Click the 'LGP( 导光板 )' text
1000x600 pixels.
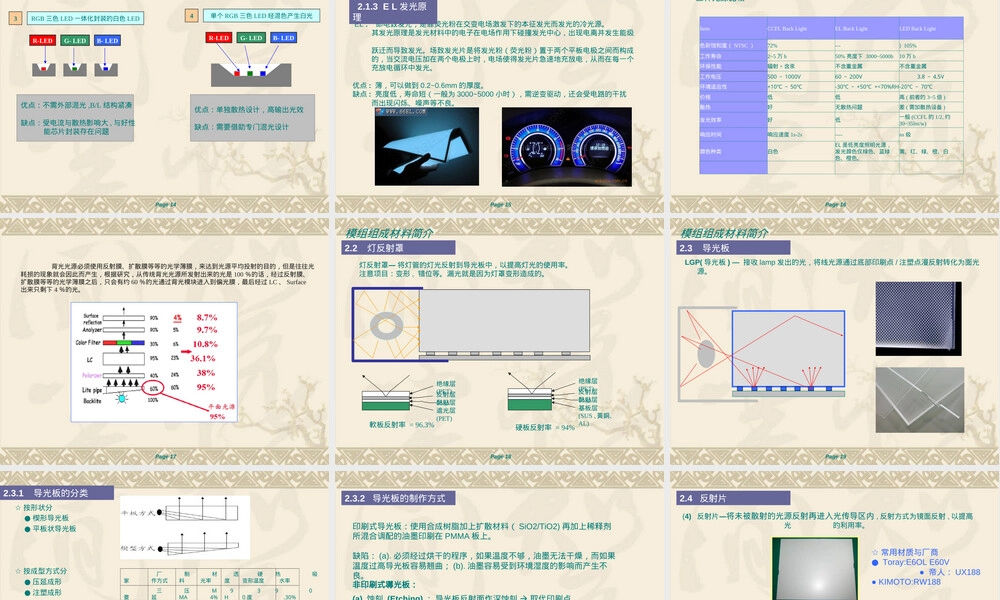(707, 262)
